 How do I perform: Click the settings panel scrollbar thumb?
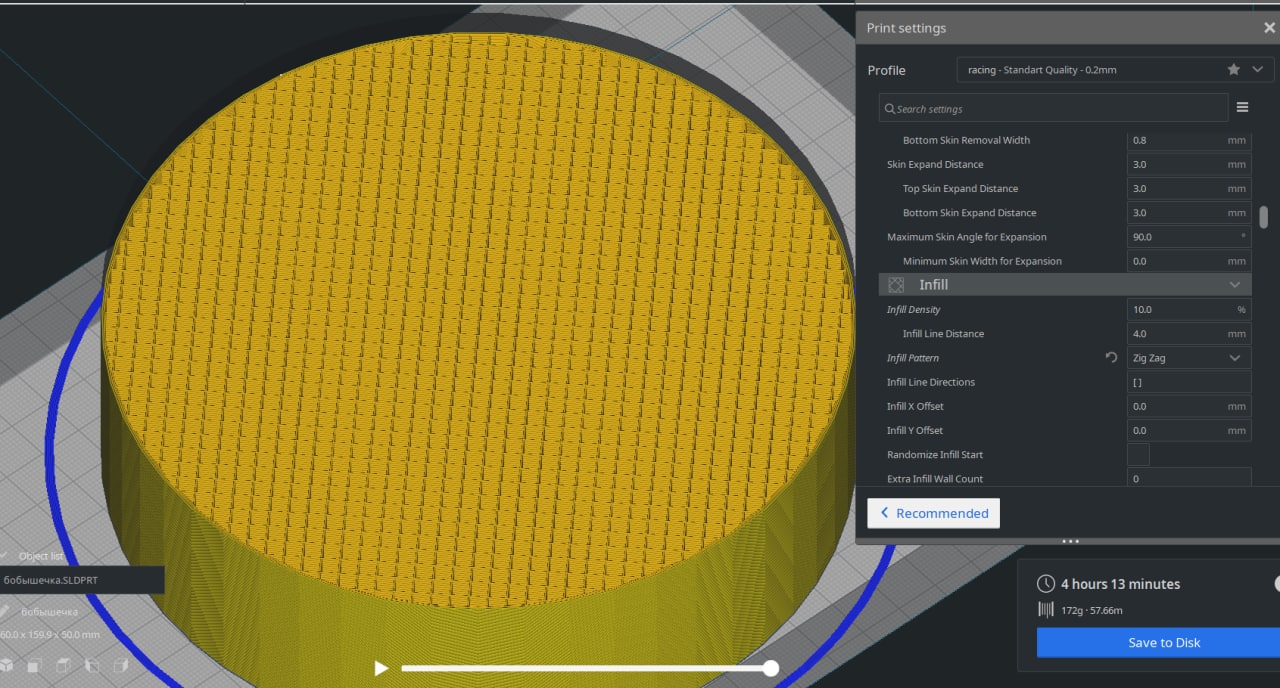1264,217
